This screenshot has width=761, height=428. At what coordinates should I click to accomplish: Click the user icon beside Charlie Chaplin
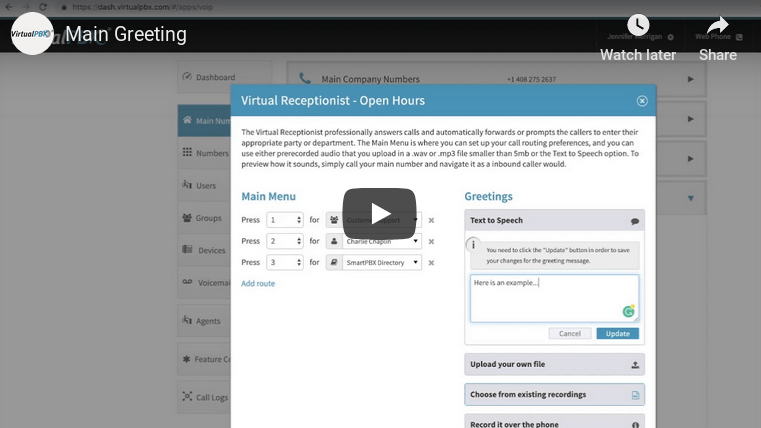(334, 241)
